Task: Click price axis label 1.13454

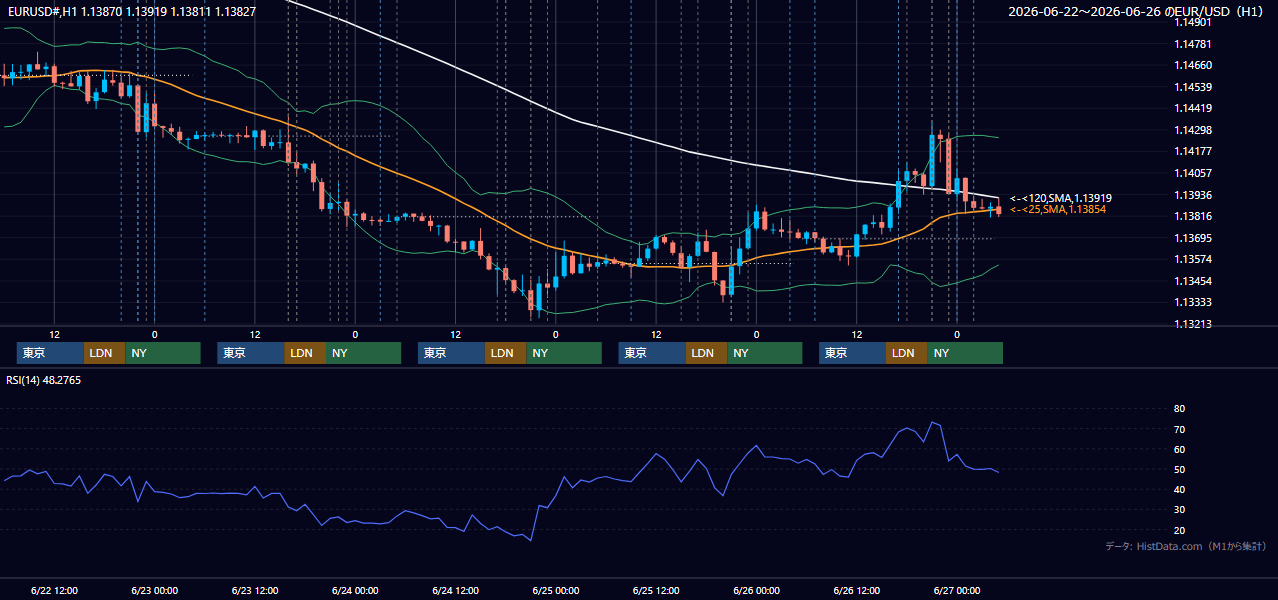Action: pos(1193,281)
